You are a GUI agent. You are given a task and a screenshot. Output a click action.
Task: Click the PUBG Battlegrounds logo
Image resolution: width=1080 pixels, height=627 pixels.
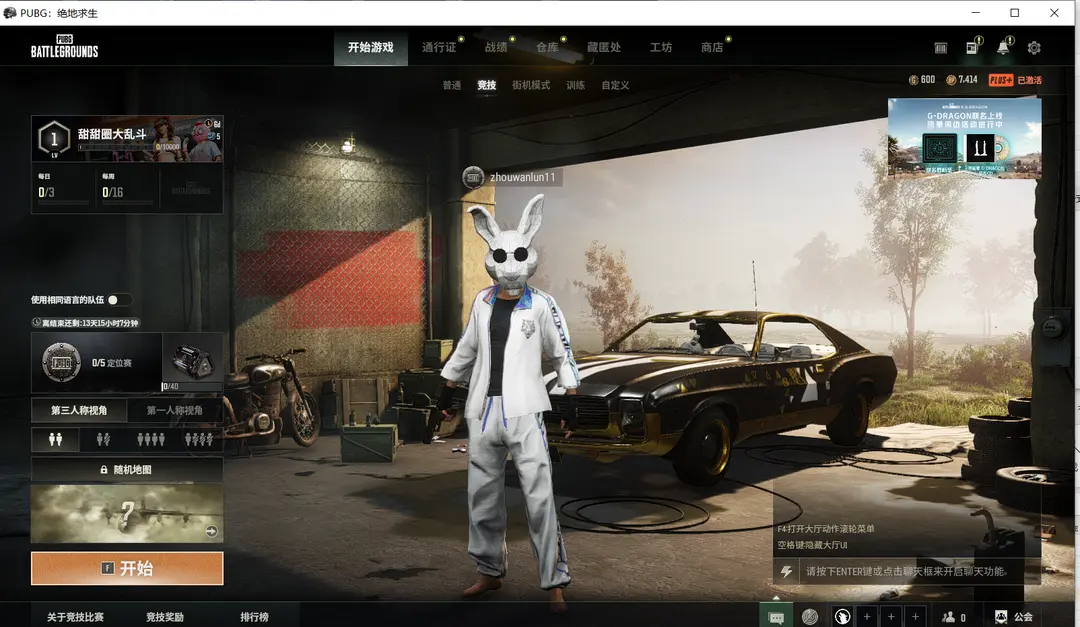click(x=65, y=46)
